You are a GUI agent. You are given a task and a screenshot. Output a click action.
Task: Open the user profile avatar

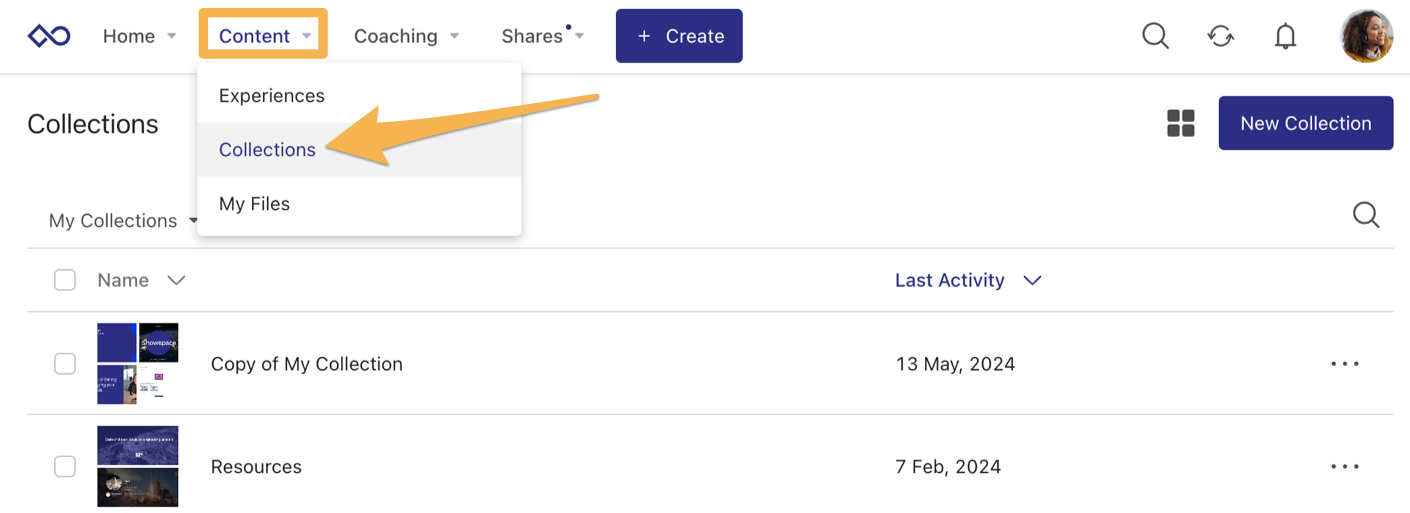[1366, 36]
